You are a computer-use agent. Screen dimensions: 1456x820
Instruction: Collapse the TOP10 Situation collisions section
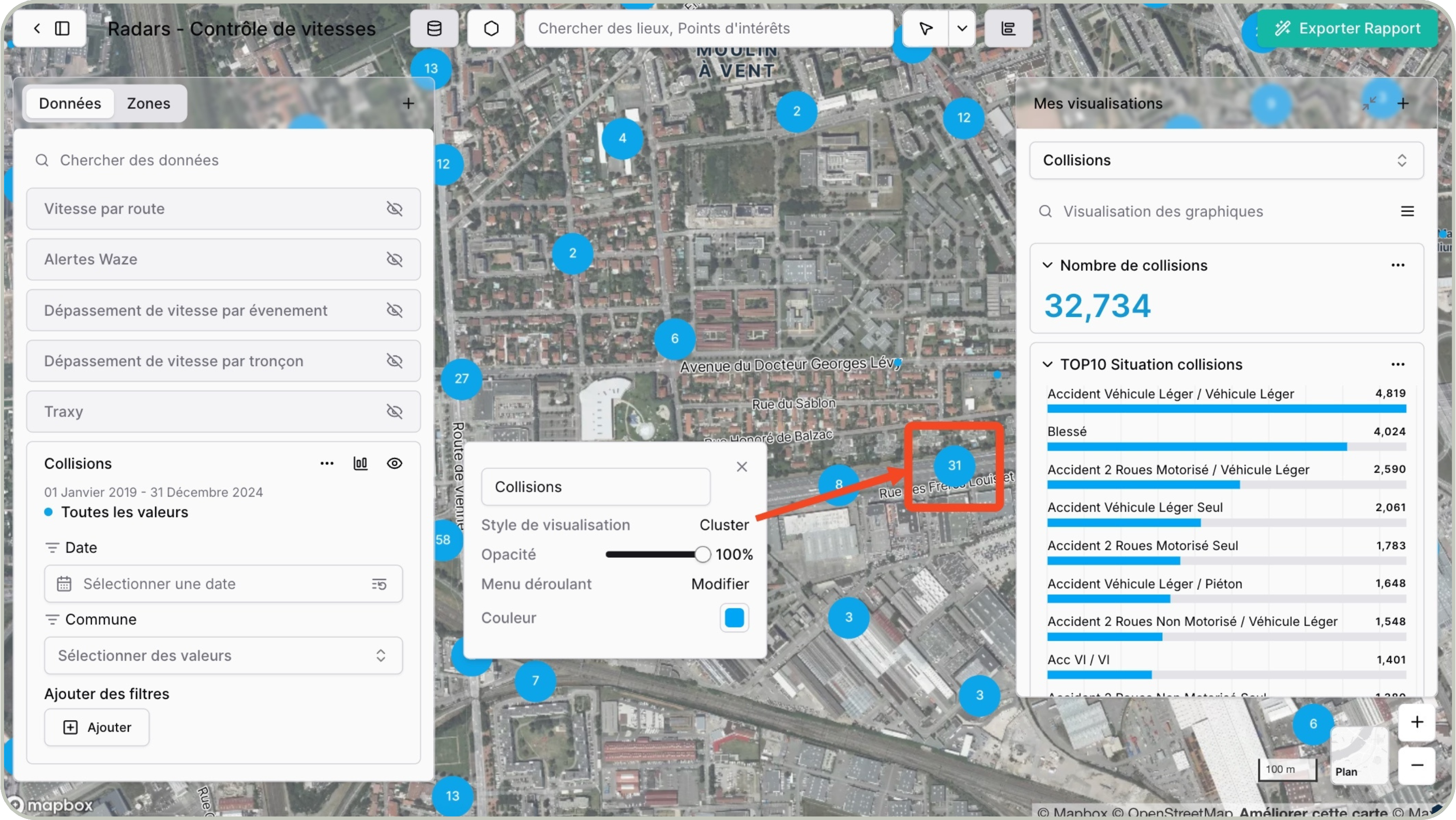click(x=1047, y=364)
